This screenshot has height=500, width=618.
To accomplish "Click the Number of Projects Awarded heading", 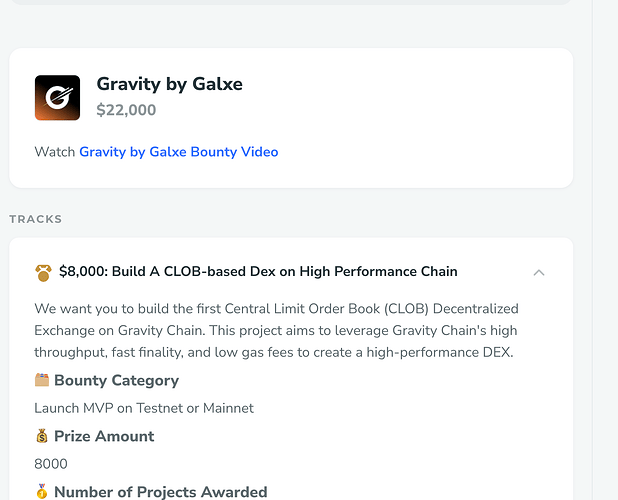I will [x=160, y=492].
